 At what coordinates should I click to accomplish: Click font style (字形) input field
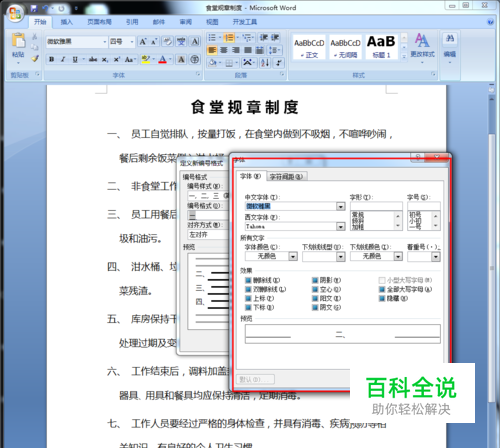pos(376,206)
